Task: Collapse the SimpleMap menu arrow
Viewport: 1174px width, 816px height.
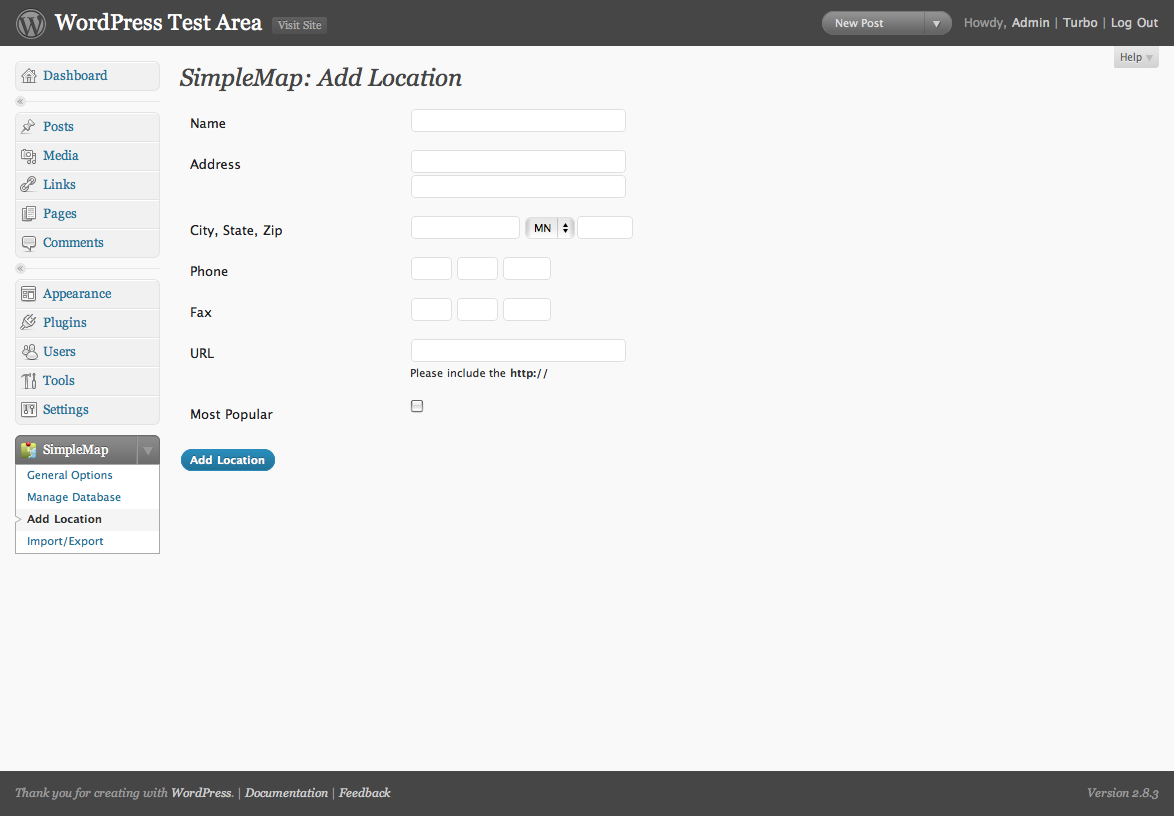Action: coord(148,450)
